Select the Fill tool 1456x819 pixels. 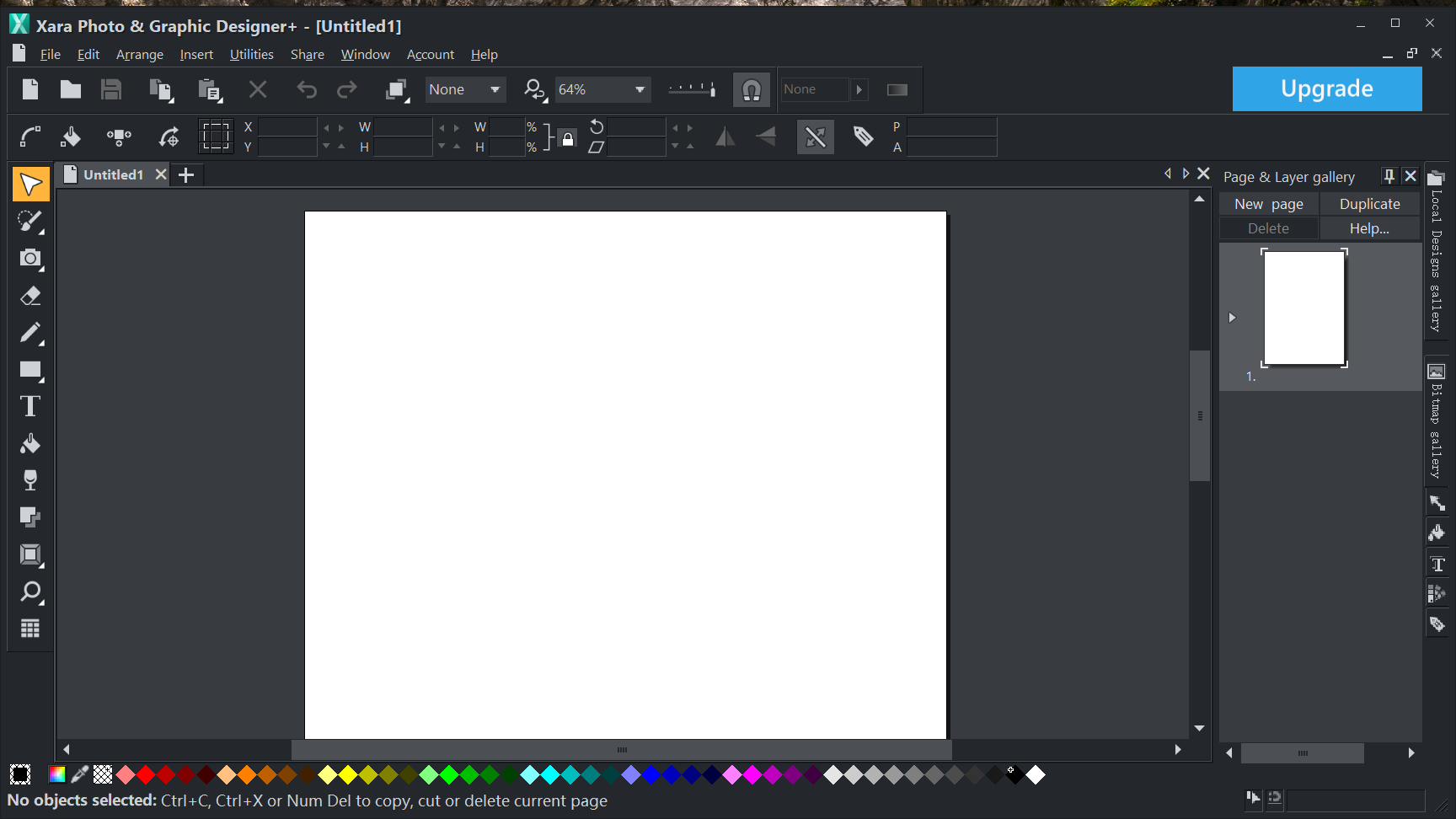point(31,444)
